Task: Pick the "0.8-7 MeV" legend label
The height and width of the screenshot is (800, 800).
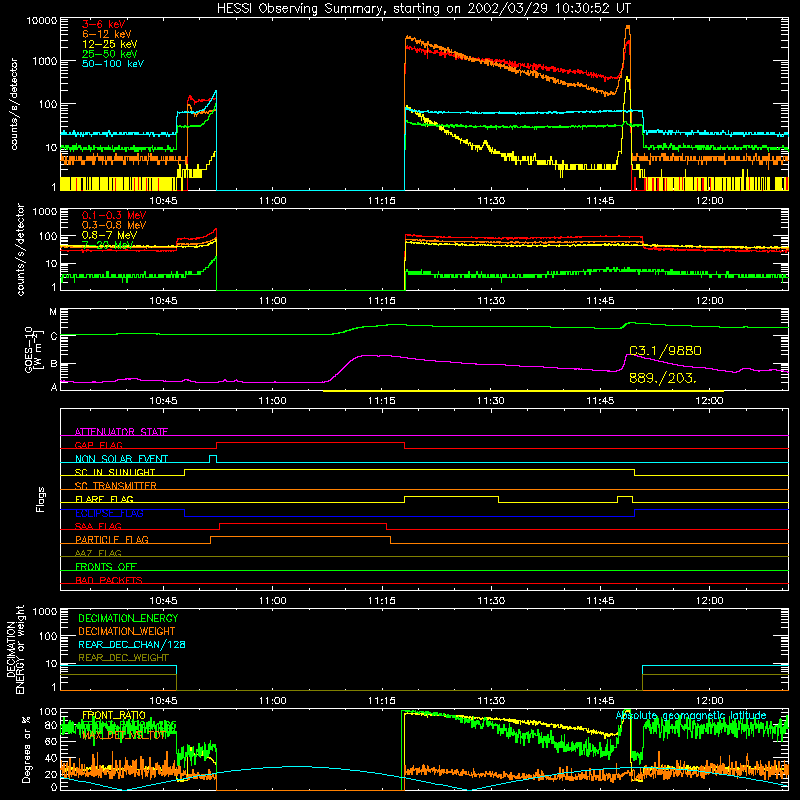Action: tap(109, 235)
